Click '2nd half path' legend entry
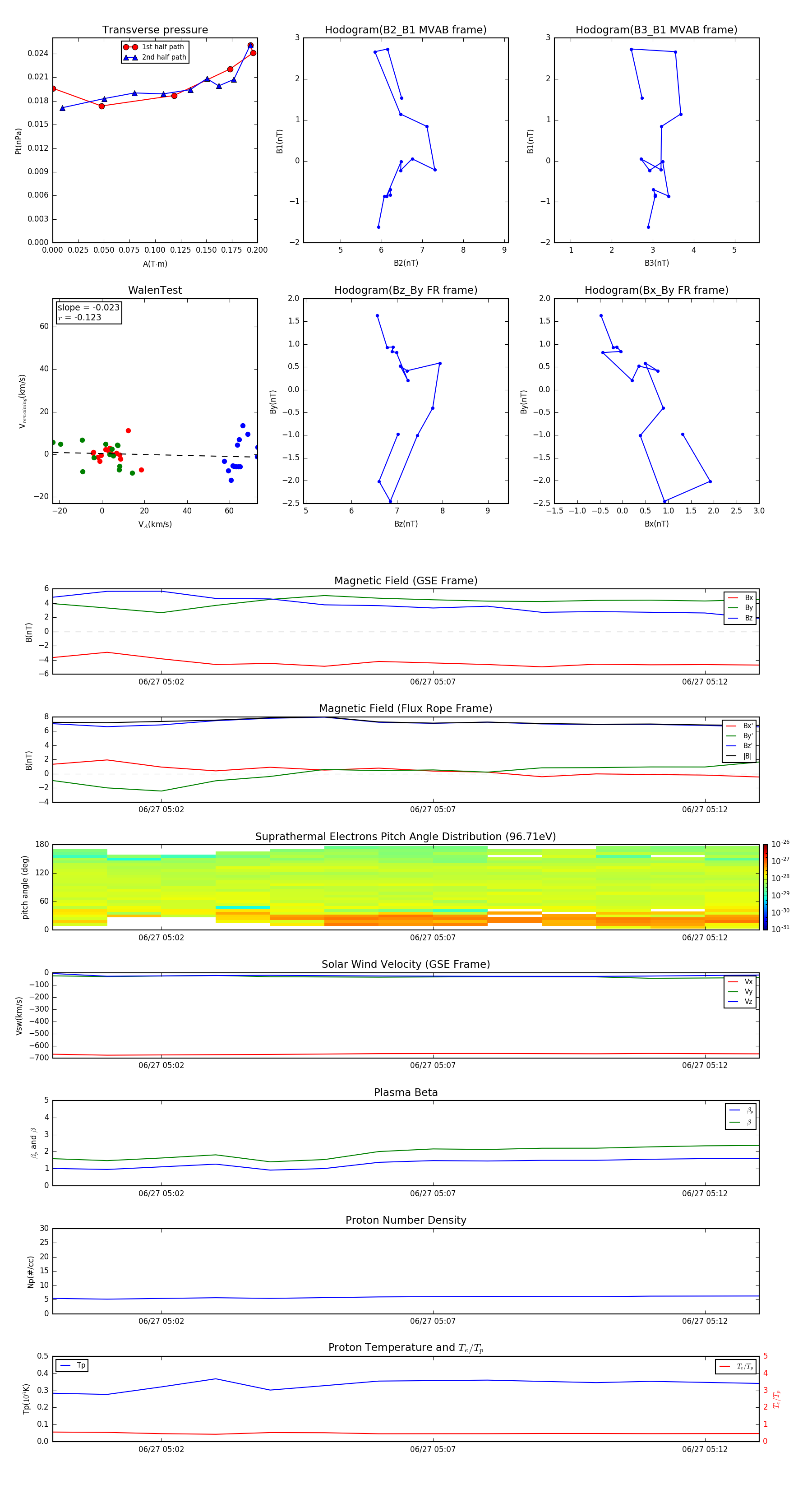Screen dimensions: 812x1489 click(x=154, y=57)
